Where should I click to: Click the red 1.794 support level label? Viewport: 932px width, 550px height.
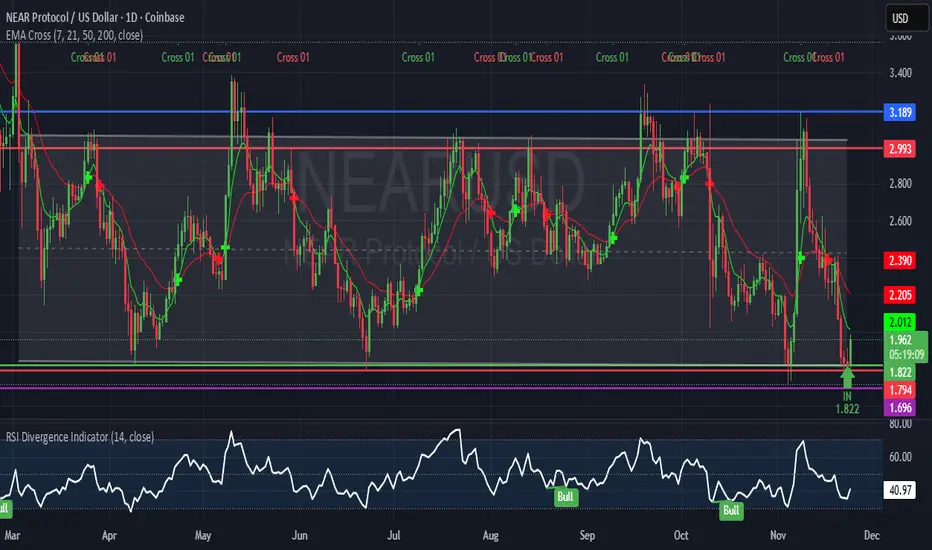899,390
